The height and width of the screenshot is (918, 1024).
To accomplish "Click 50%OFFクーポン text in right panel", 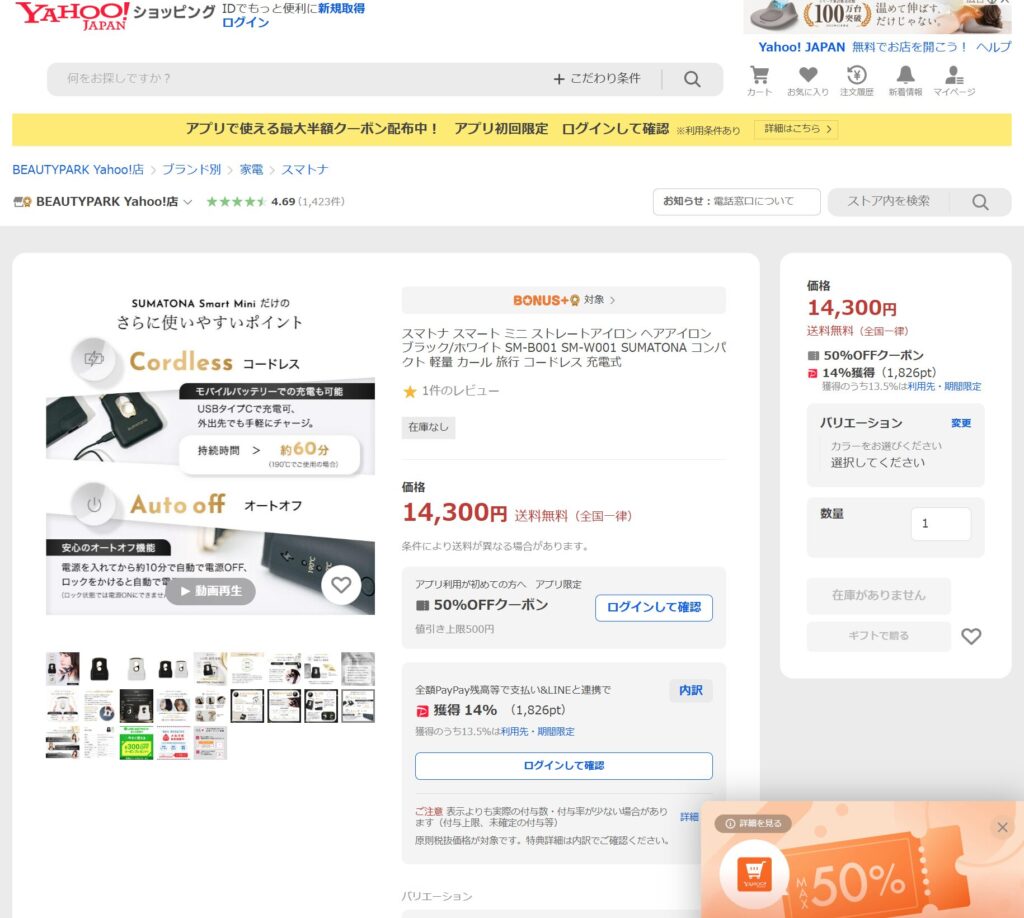I will [x=873, y=356].
